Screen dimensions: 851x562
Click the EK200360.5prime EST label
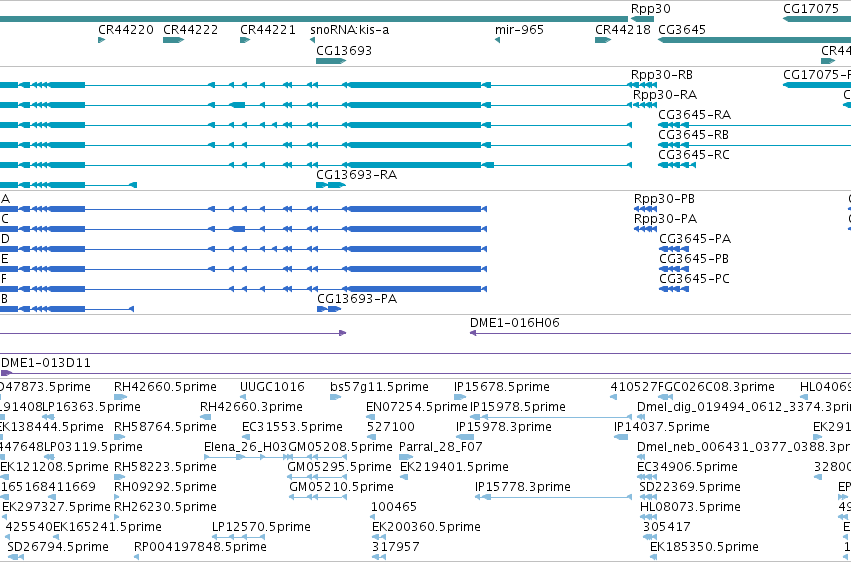426,528
